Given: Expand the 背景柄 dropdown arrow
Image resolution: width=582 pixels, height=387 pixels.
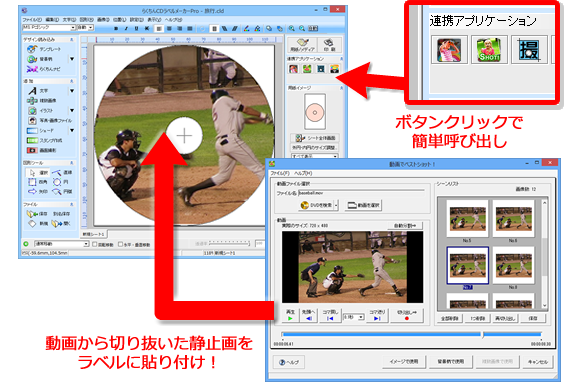Looking at the screenshot, I should (x=72, y=59).
